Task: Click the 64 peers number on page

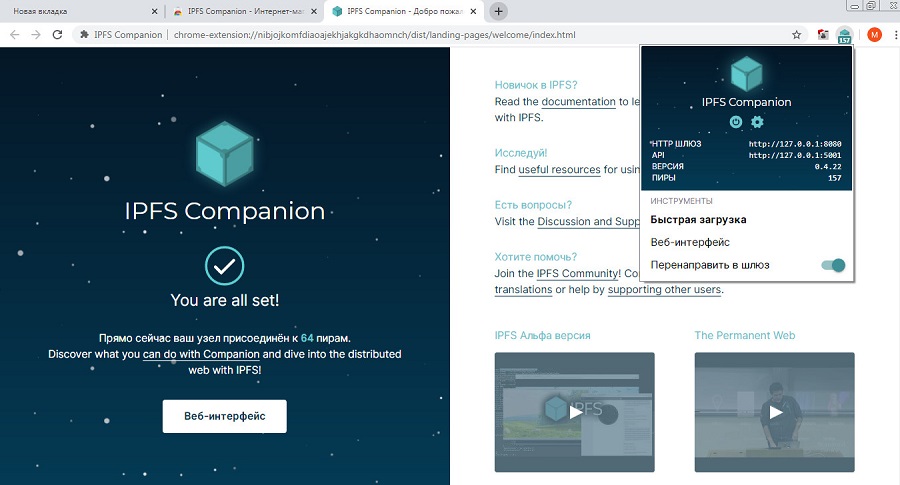Action: click(307, 338)
